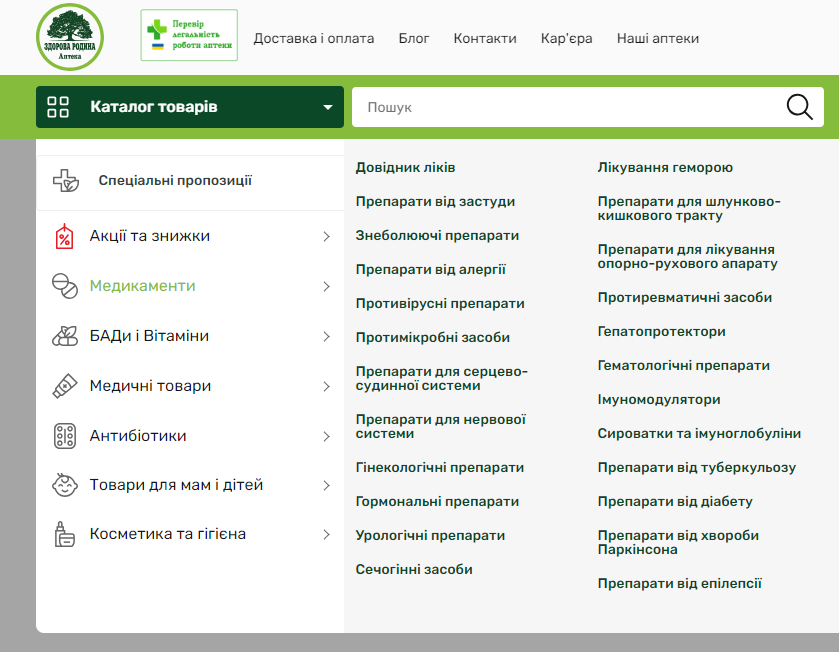839x652 pixels.
Task: Select the percent icon next to Акції та знижки
Action: point(63,236)
